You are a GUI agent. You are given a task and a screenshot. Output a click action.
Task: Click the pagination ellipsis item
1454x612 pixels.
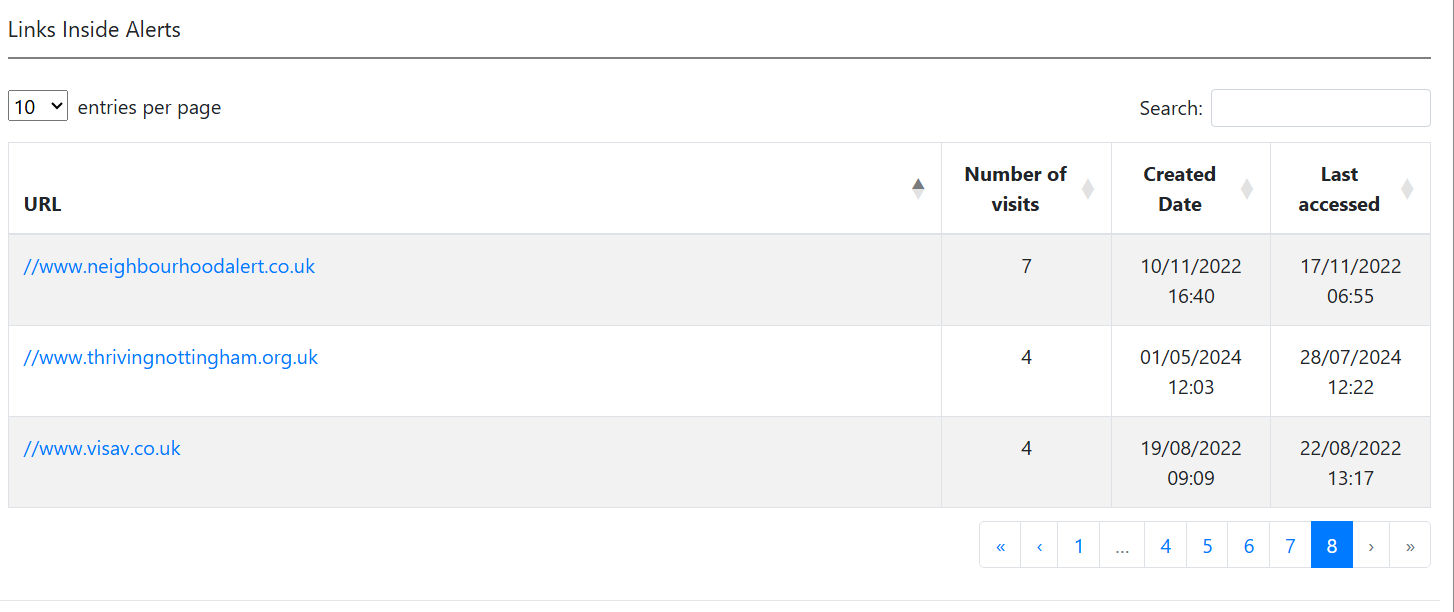click(x=1122, y=545)
